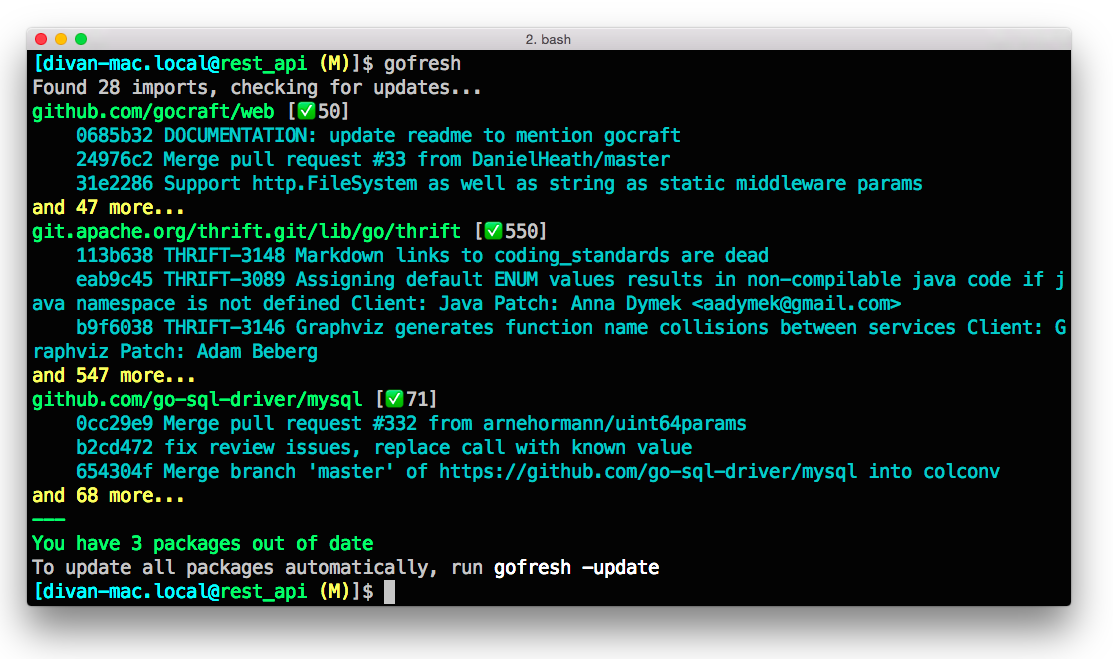Click the green check emoji beside thrift count 550
Image resolution: width=1113 pixels, height=659 pixels.
pos(493,232)
